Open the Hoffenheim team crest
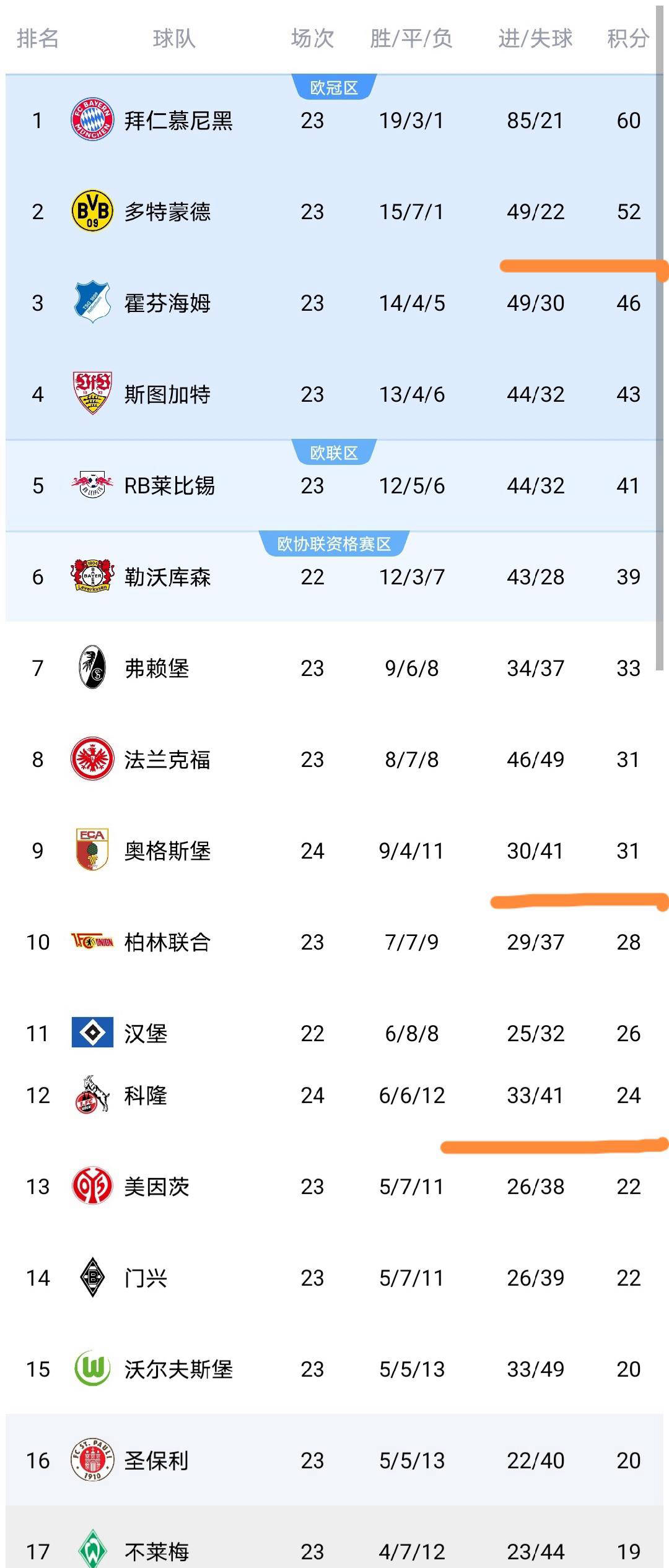This screenshot has width=669, height=1568. (92, 302)
